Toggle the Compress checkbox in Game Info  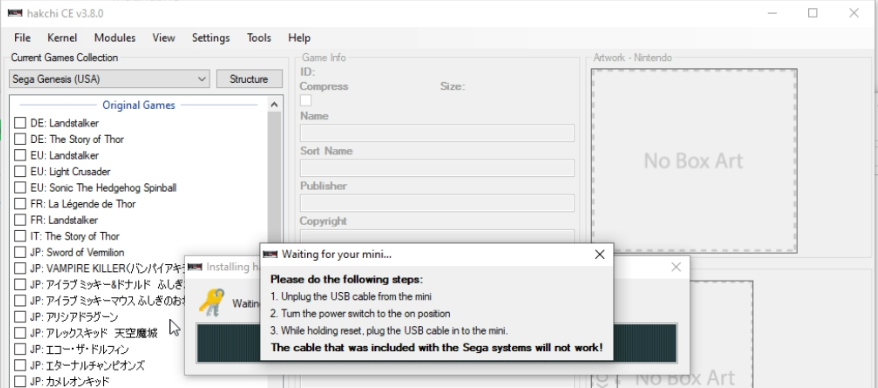click(306, 101)
